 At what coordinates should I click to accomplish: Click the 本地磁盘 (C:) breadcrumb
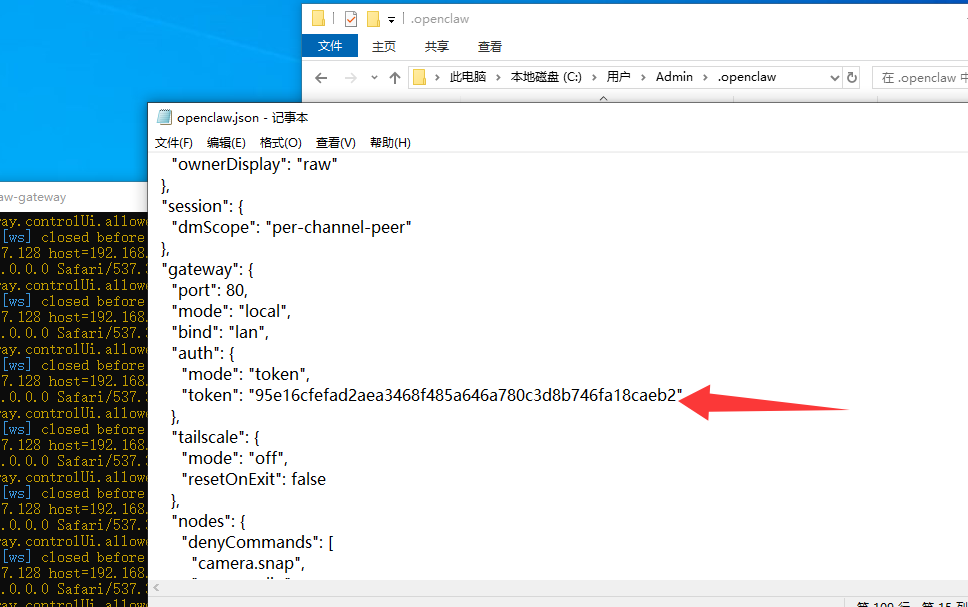click(x=545, y=77)
